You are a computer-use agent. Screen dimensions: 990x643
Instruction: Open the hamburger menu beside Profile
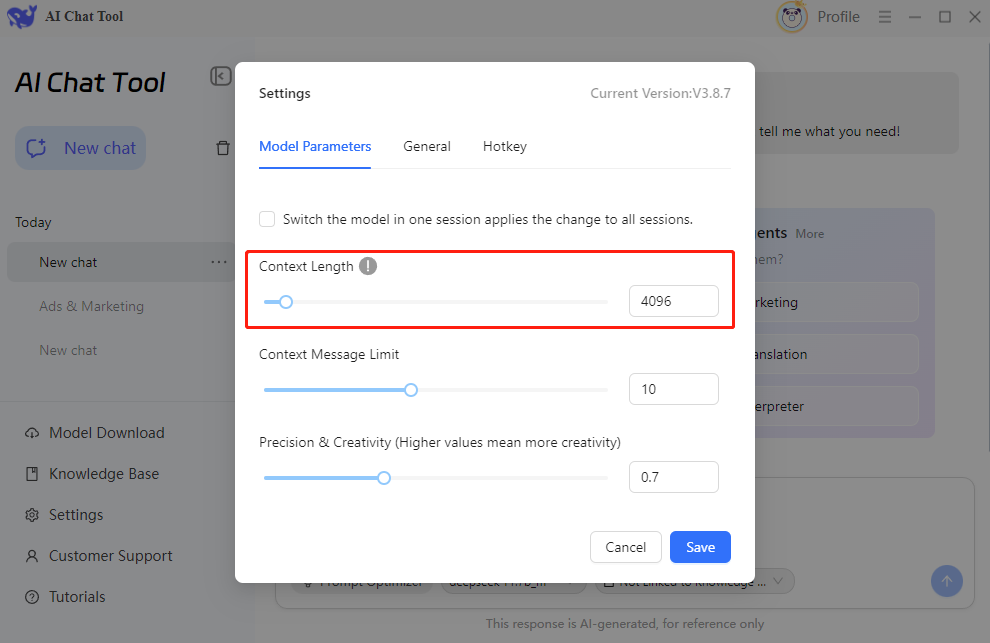point(885,17)
